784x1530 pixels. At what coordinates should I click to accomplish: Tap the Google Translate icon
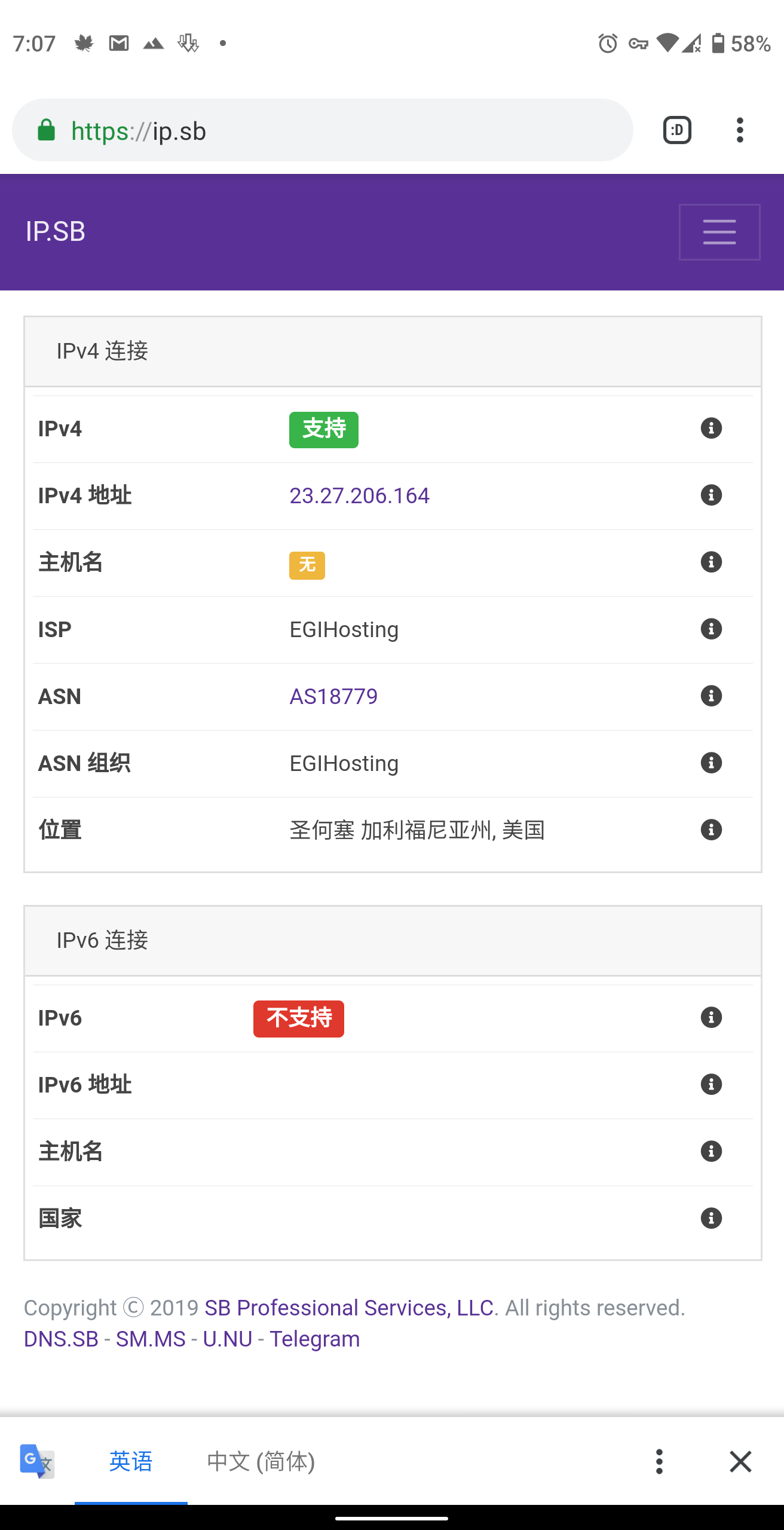37,1461
